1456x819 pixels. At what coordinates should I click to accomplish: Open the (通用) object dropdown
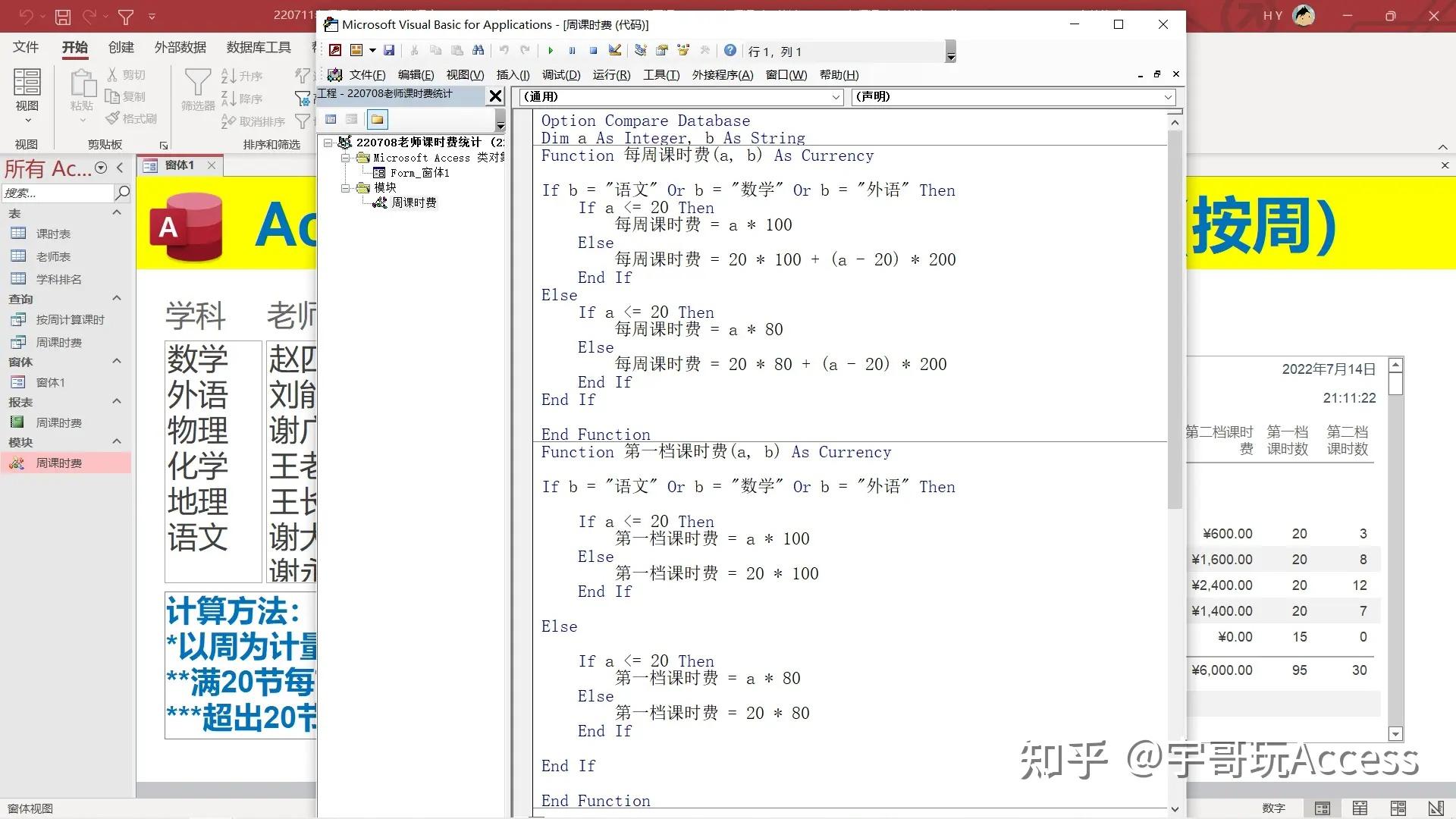(835, 97)
